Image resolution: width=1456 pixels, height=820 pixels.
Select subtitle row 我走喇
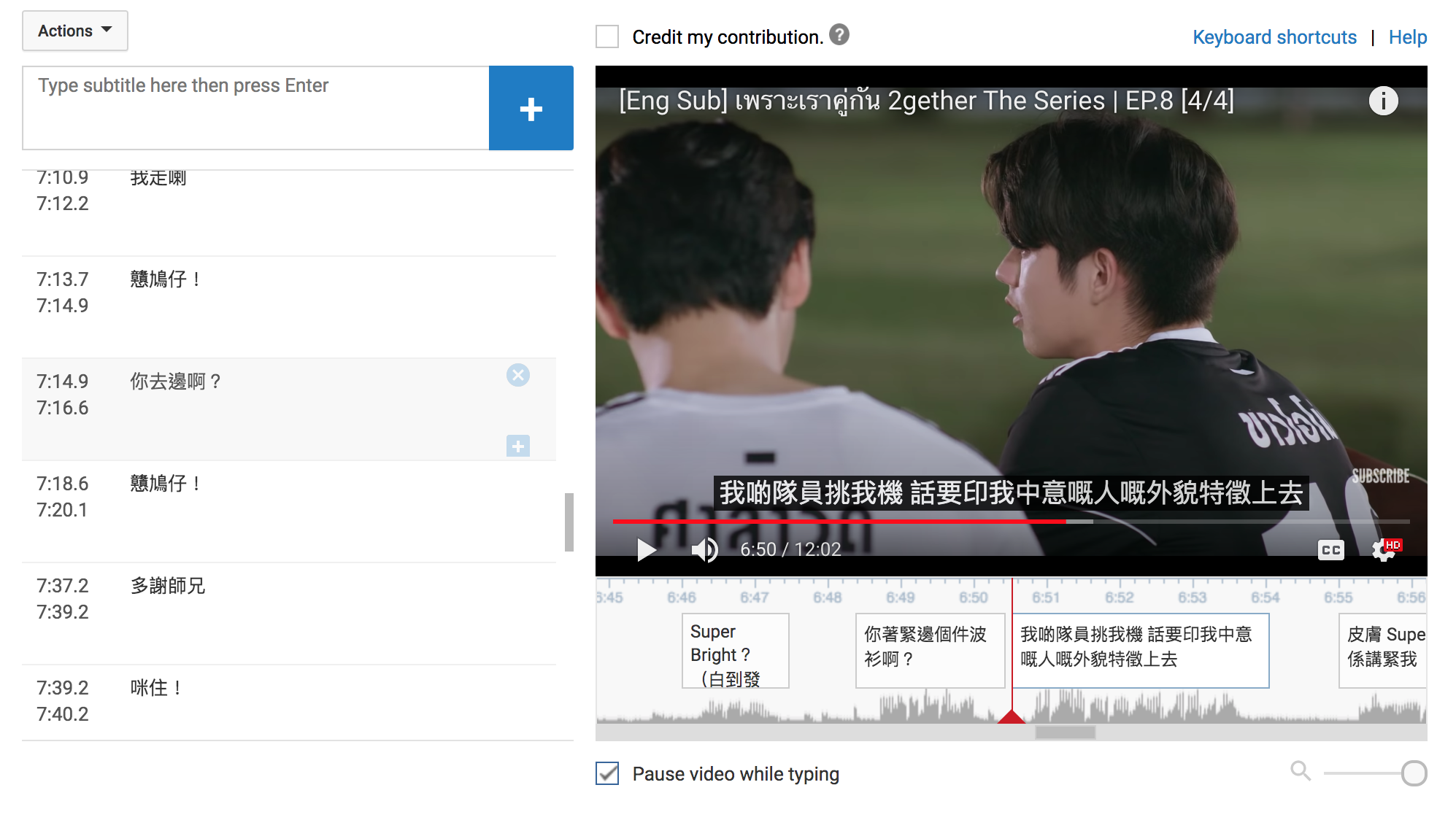[x=289, y=213]
